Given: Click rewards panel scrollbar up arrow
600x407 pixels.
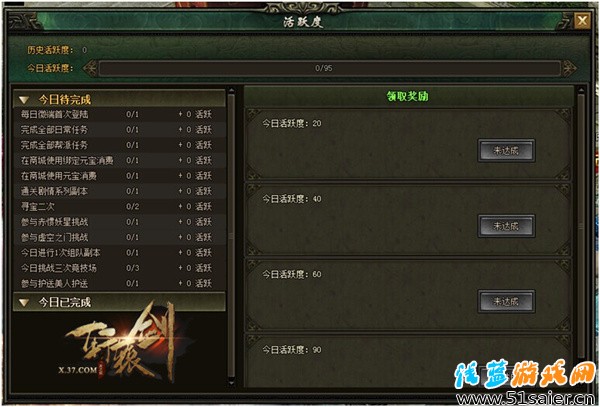Looking at the screenshot, I should coord(581,91).
